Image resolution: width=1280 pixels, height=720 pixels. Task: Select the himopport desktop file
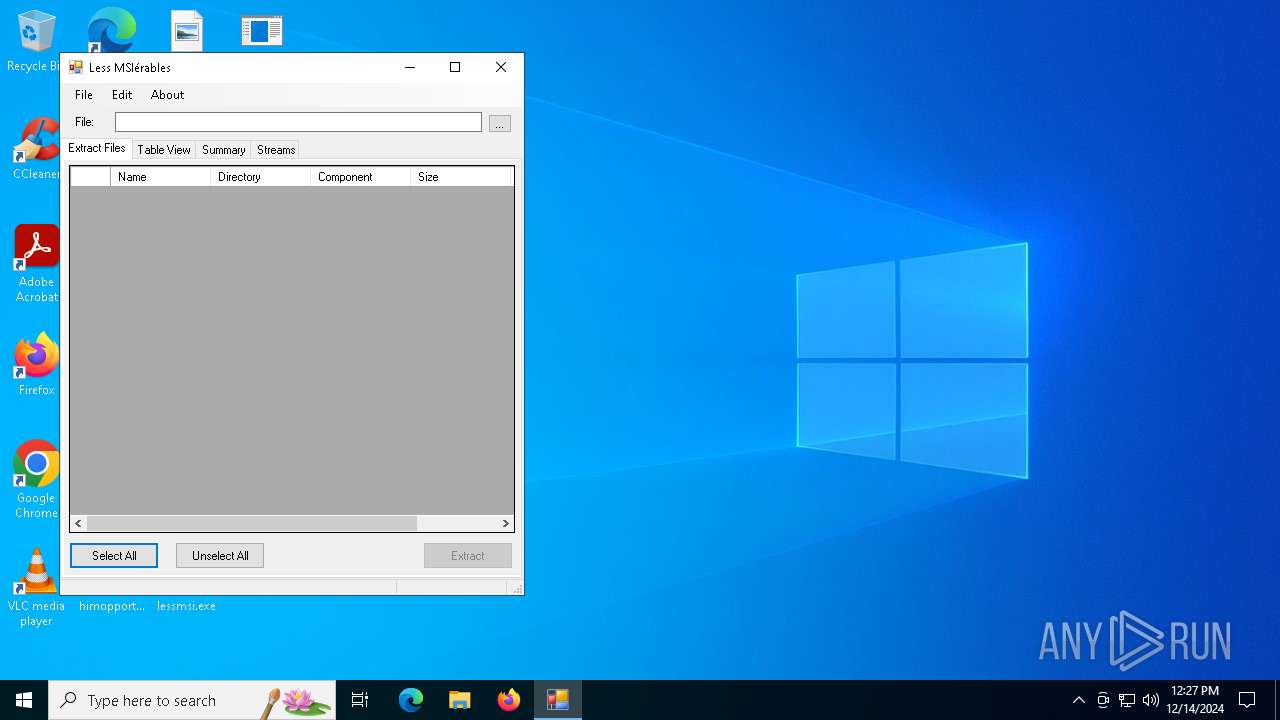112,605
